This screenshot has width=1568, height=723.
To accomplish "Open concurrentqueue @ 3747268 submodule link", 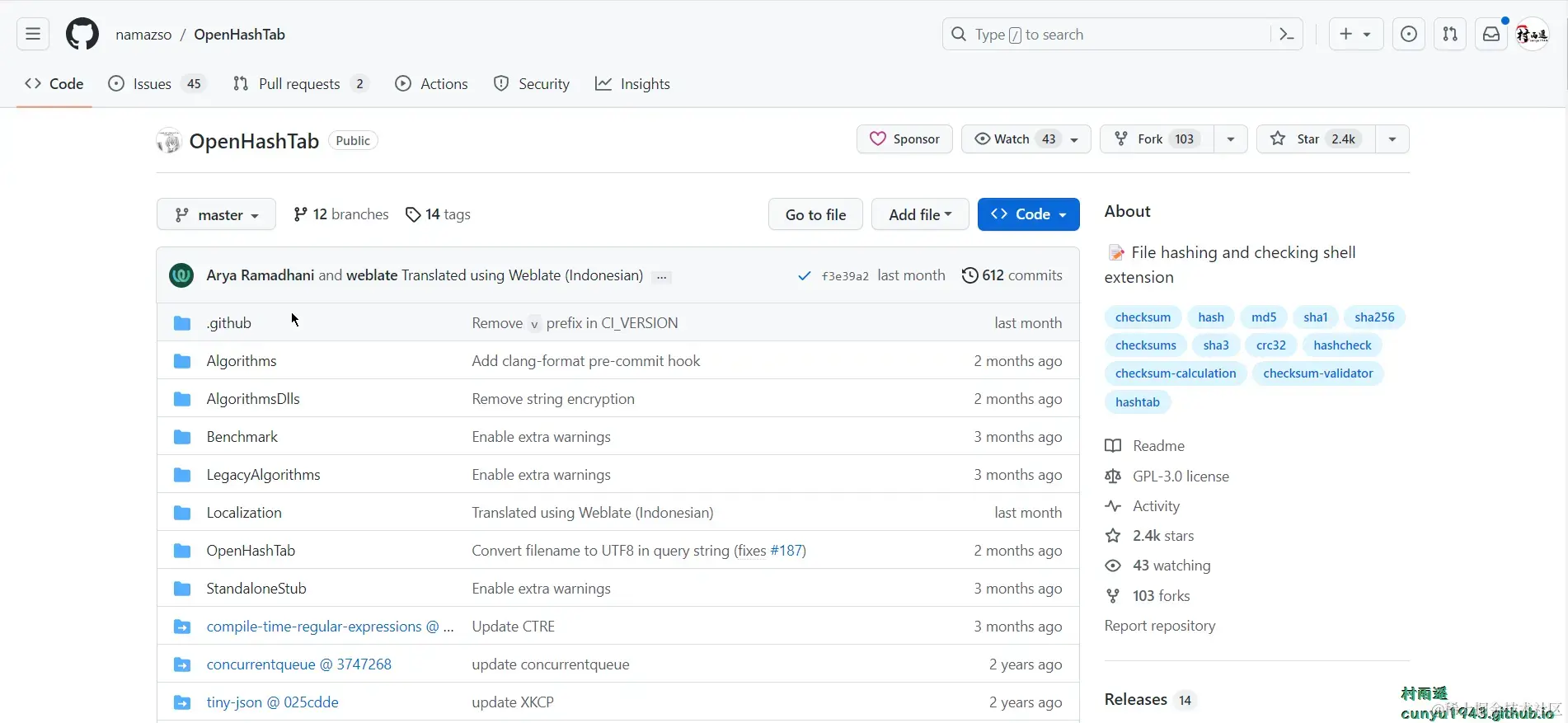I will coord(299,664).
